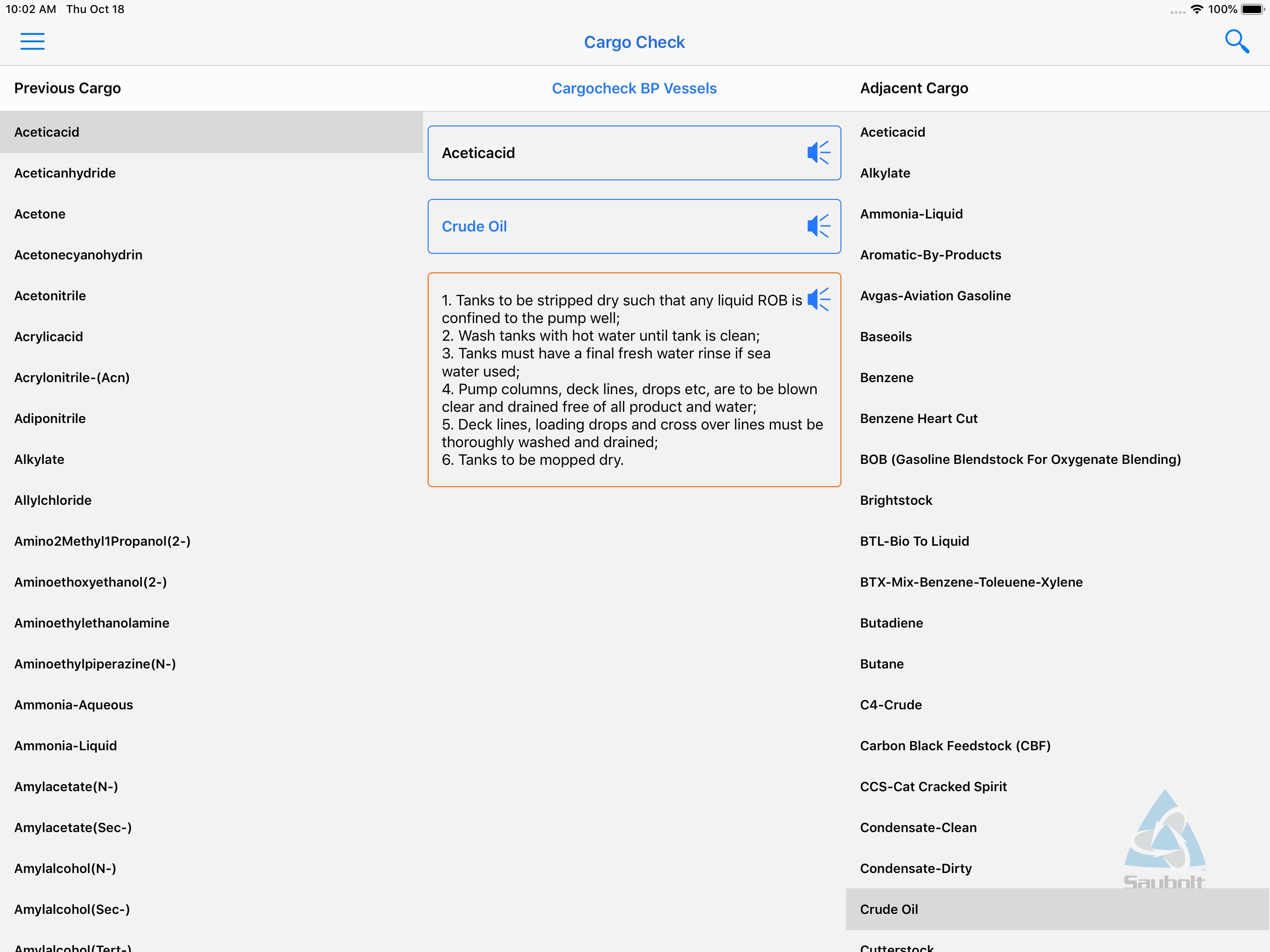The image size is (1270, 952).
Task: Choose Acrylonitrile-(Acn) previous cargo
Action: coord(212,377)
